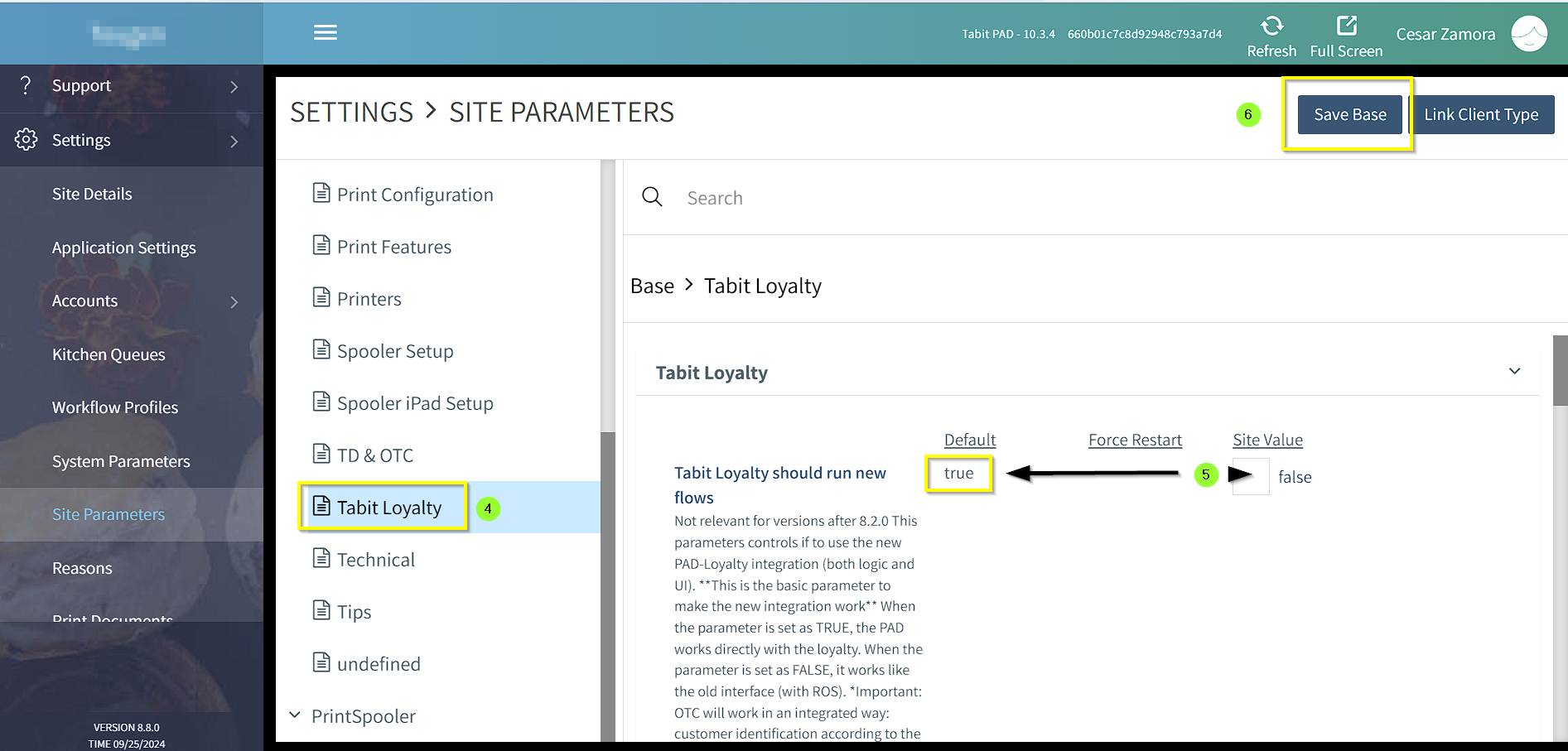Open Site Details in sidebar
Viewport: 1568px width, 751px height.
92,194
